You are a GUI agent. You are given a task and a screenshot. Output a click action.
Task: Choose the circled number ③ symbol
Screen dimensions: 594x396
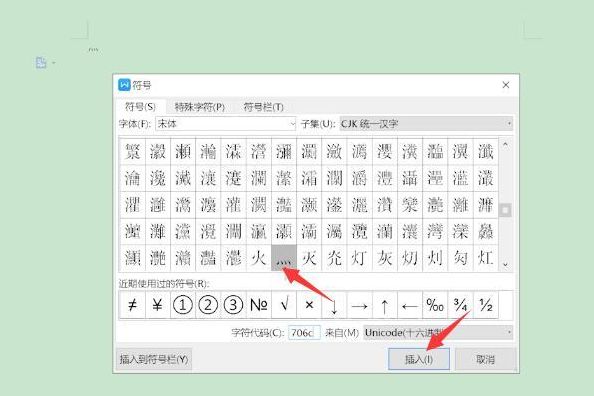[x=233, y=305]
